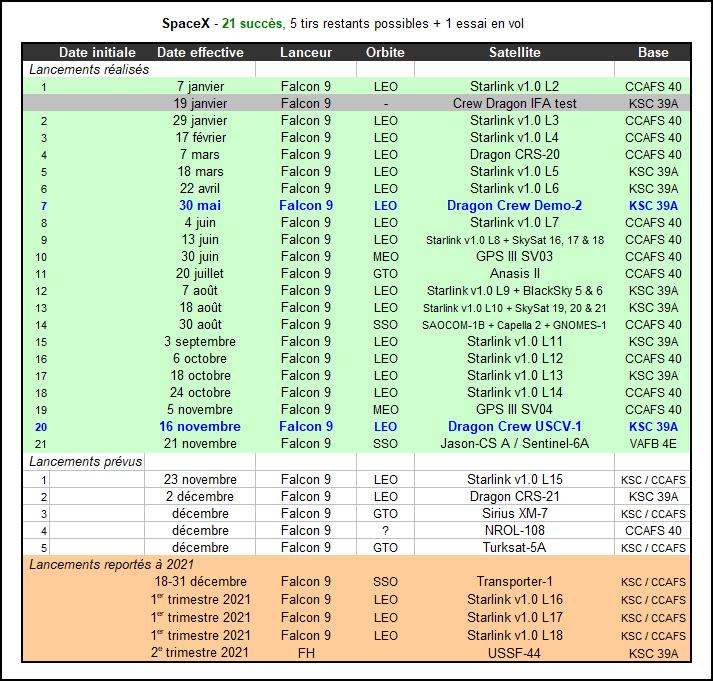
Task: Click the 'Satellite' column header
Action: click(514, 52)
